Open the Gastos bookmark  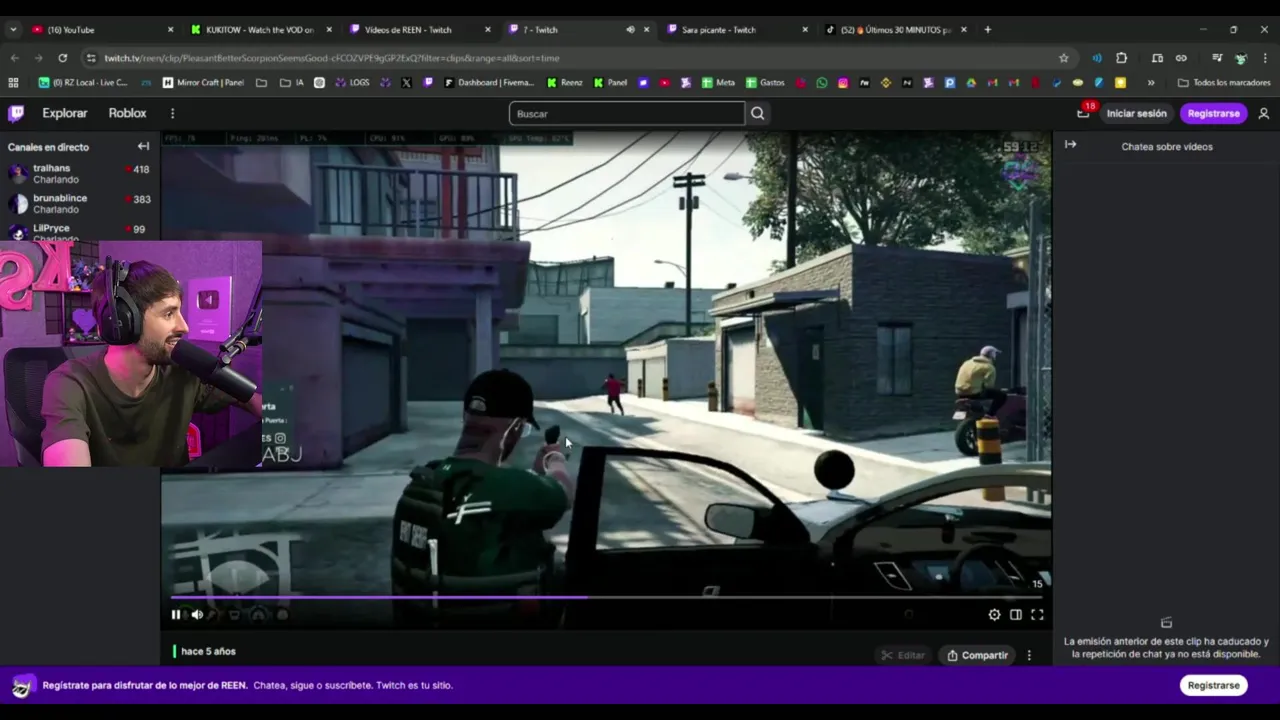pyautogui.click(x=765, y=83)
